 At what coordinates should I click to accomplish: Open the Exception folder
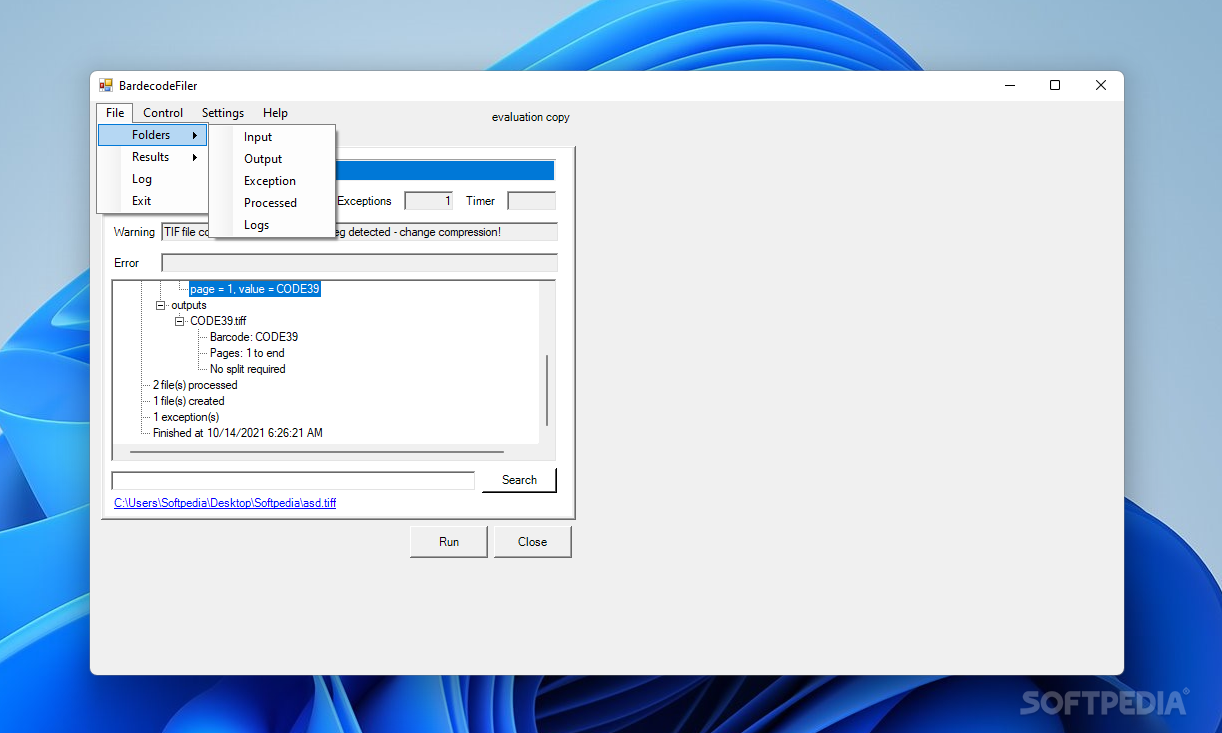(x=271, y=181)
